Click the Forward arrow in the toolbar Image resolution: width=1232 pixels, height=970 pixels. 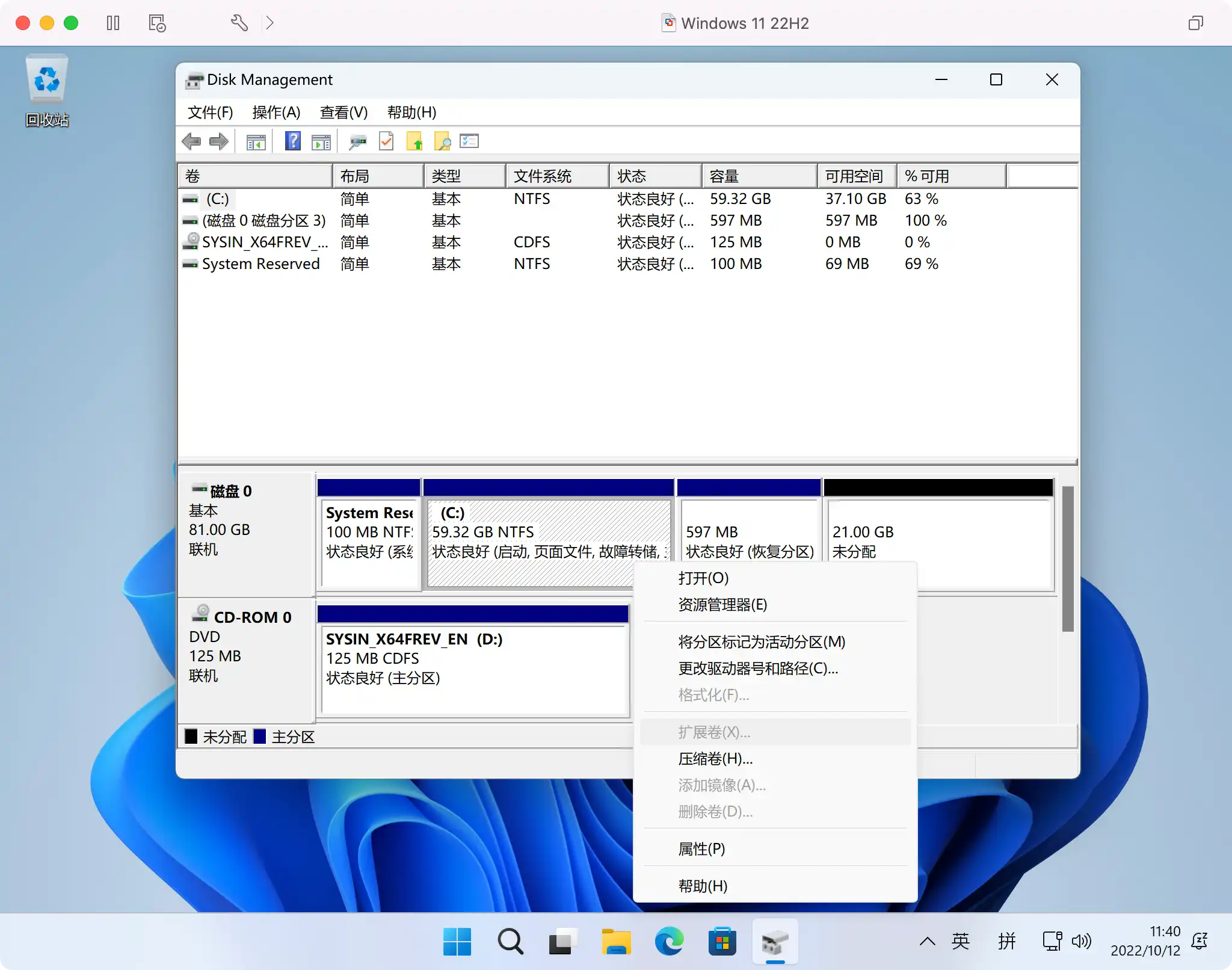(218, 142)
